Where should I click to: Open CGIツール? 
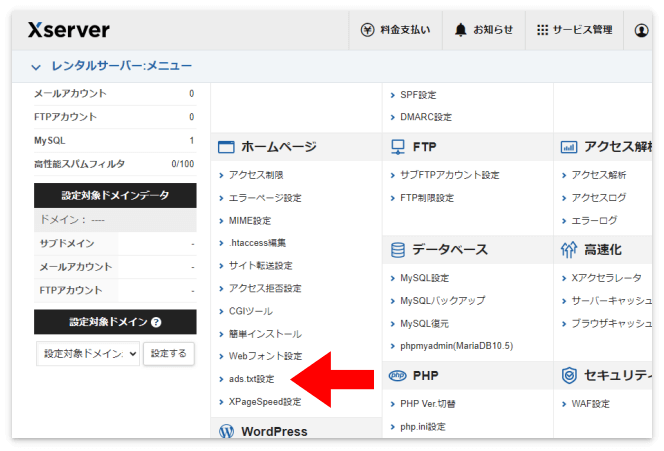pyautogui.click(x=251, y=311)
